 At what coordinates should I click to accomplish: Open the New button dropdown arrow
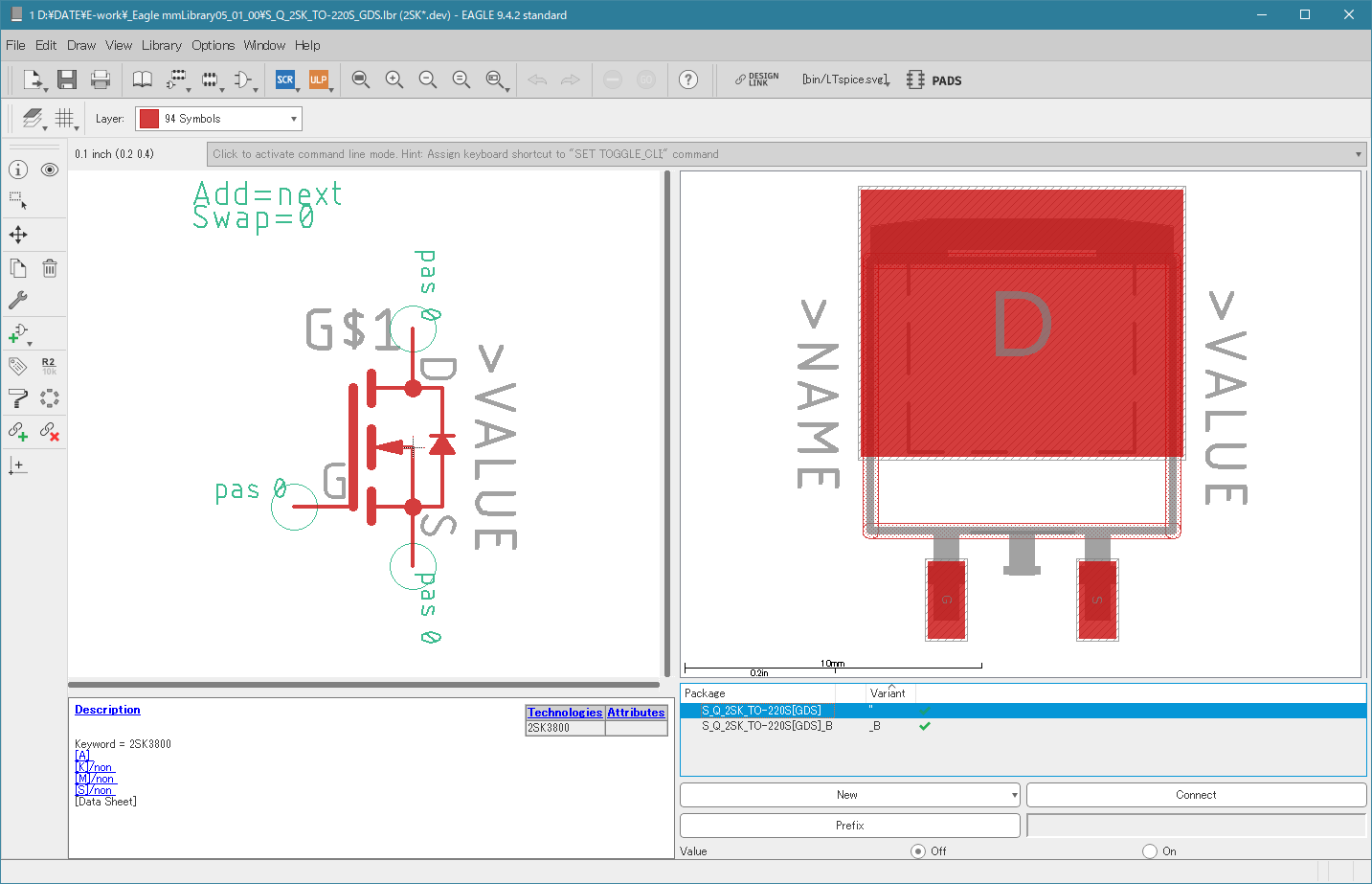(1014, 795)
